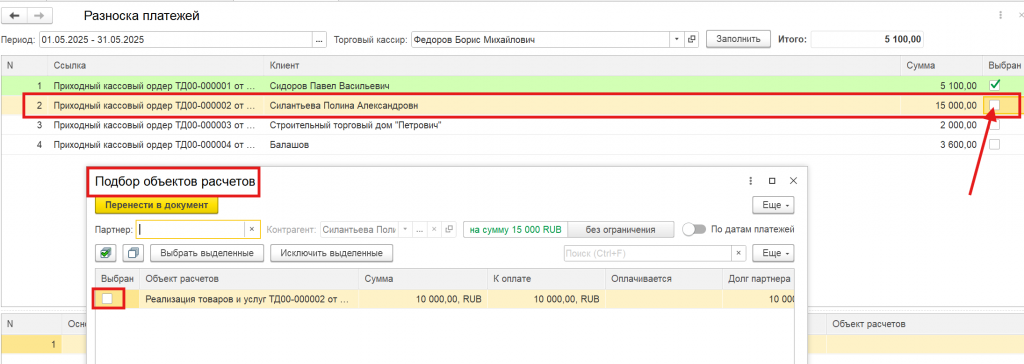
Task: Open the Торговый кассир record with the open icon
Action: point(692,40)
